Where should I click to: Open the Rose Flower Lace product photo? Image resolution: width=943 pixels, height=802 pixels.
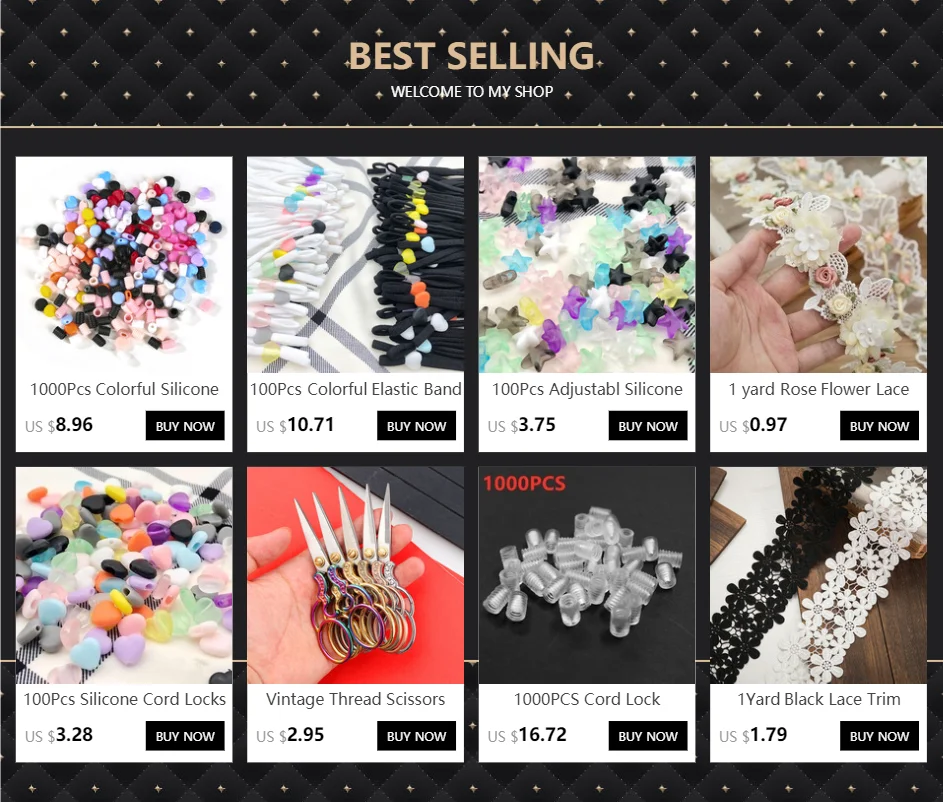[819, 265]
